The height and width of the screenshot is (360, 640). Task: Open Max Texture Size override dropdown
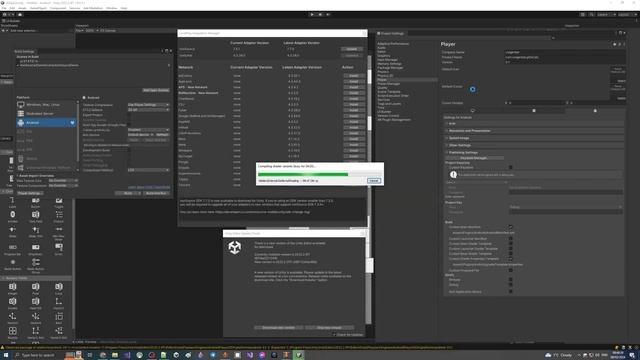63,180
